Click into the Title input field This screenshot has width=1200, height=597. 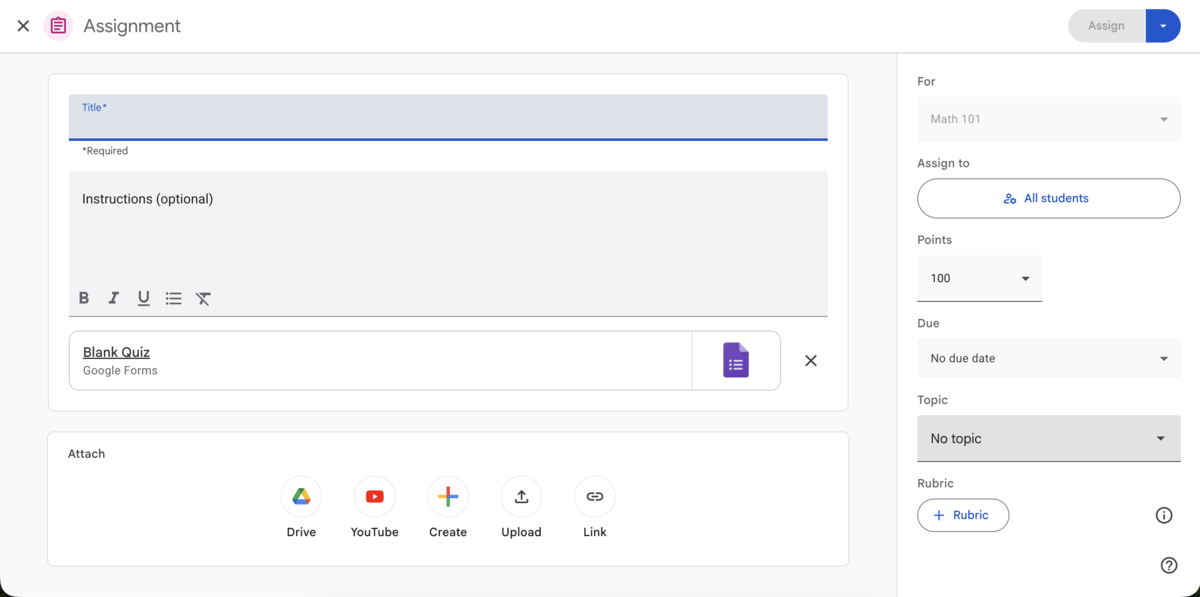448,117
